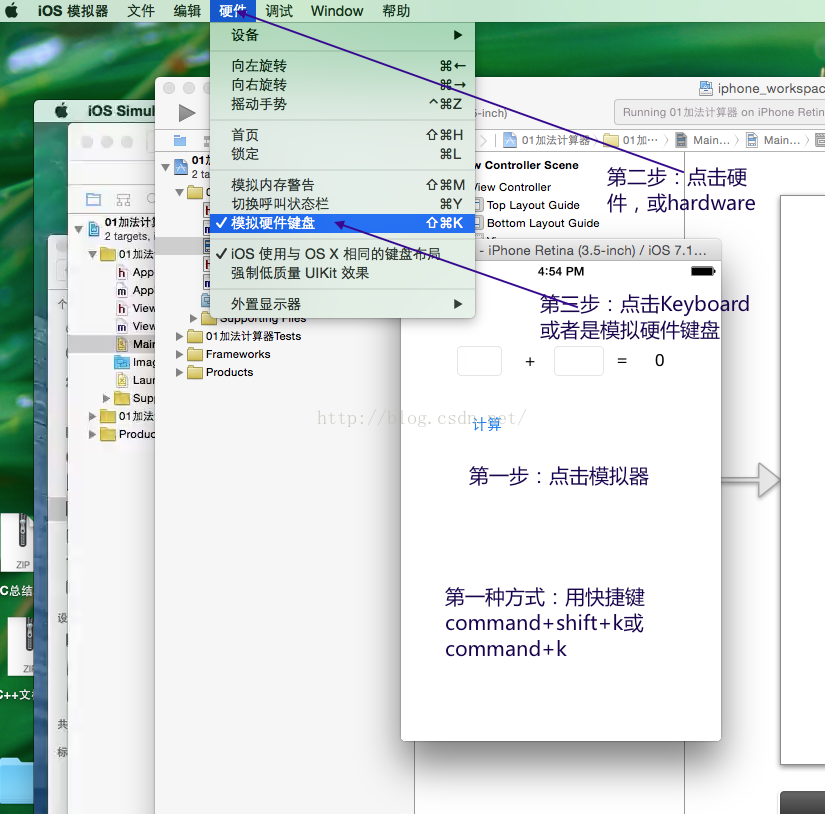Choose 向右旋转 from the menu
This screenshot has height=814, width=825.
[343, 85]
